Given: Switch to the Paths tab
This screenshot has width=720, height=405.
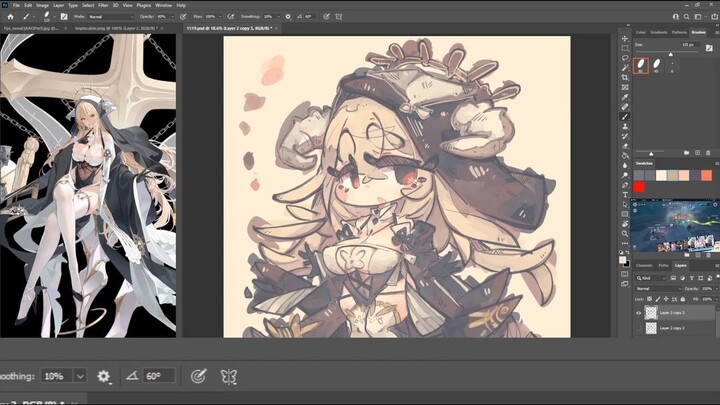Looking at the screenshot, I should click(x=664, y=265).
